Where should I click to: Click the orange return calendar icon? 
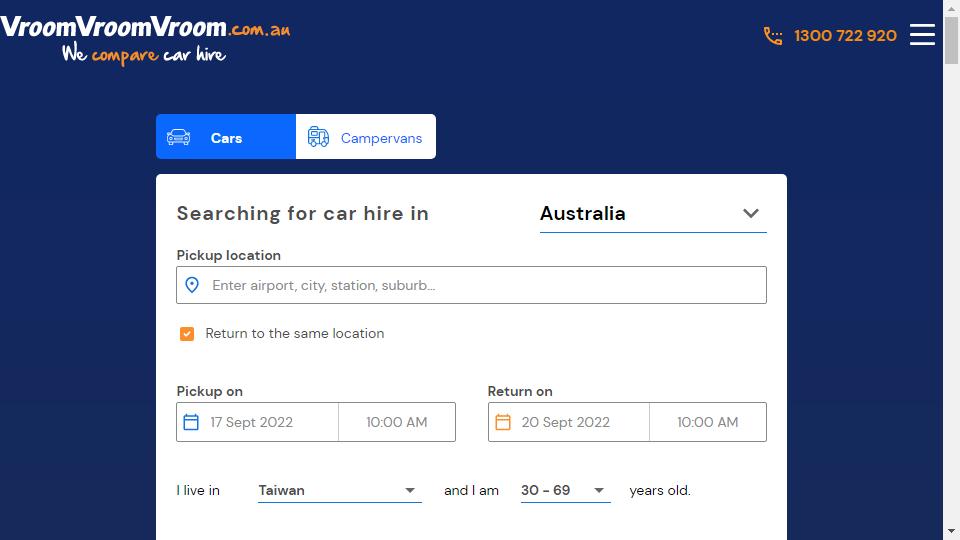coord(503,422)
